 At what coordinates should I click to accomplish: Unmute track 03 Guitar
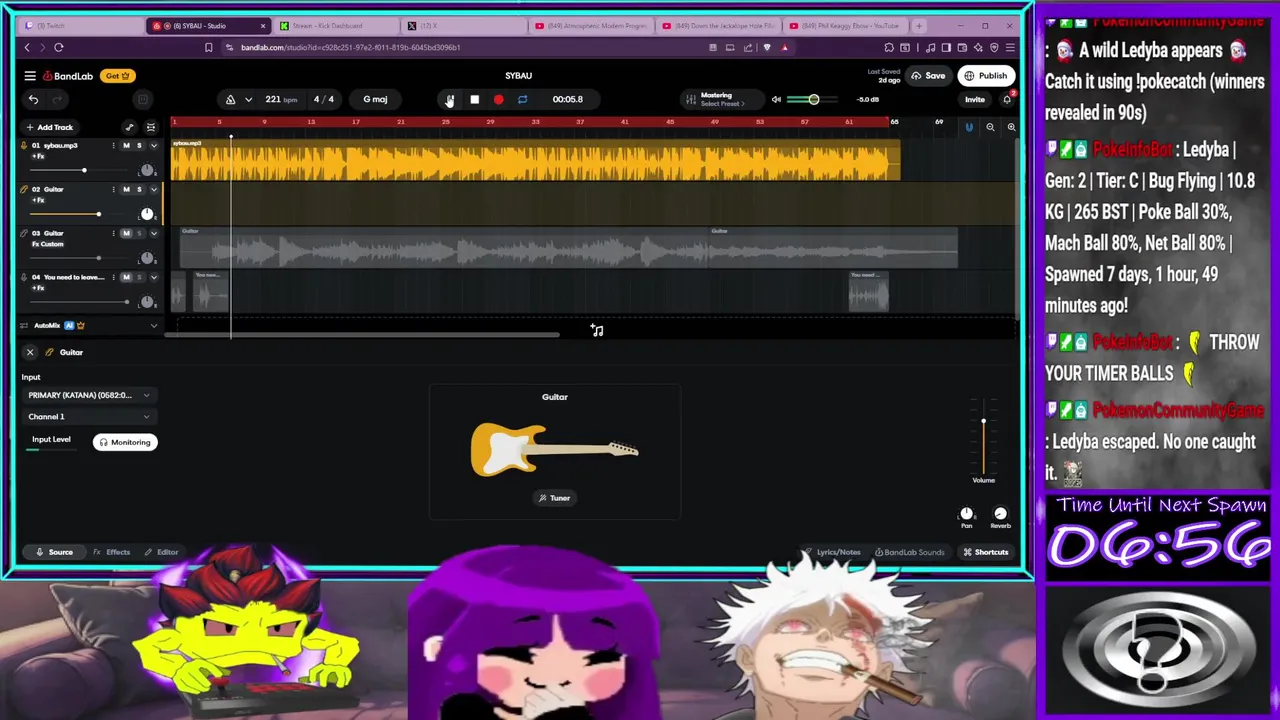[126, 233]
